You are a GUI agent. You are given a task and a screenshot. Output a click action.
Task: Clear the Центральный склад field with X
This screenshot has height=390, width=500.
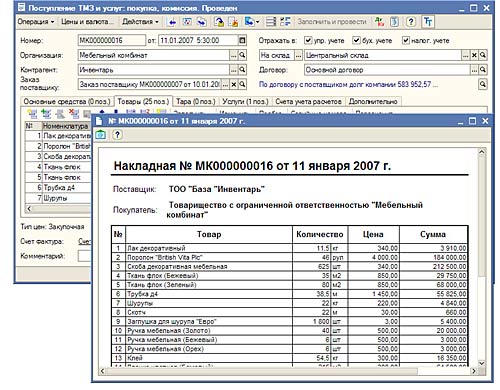tap(474, 55)
